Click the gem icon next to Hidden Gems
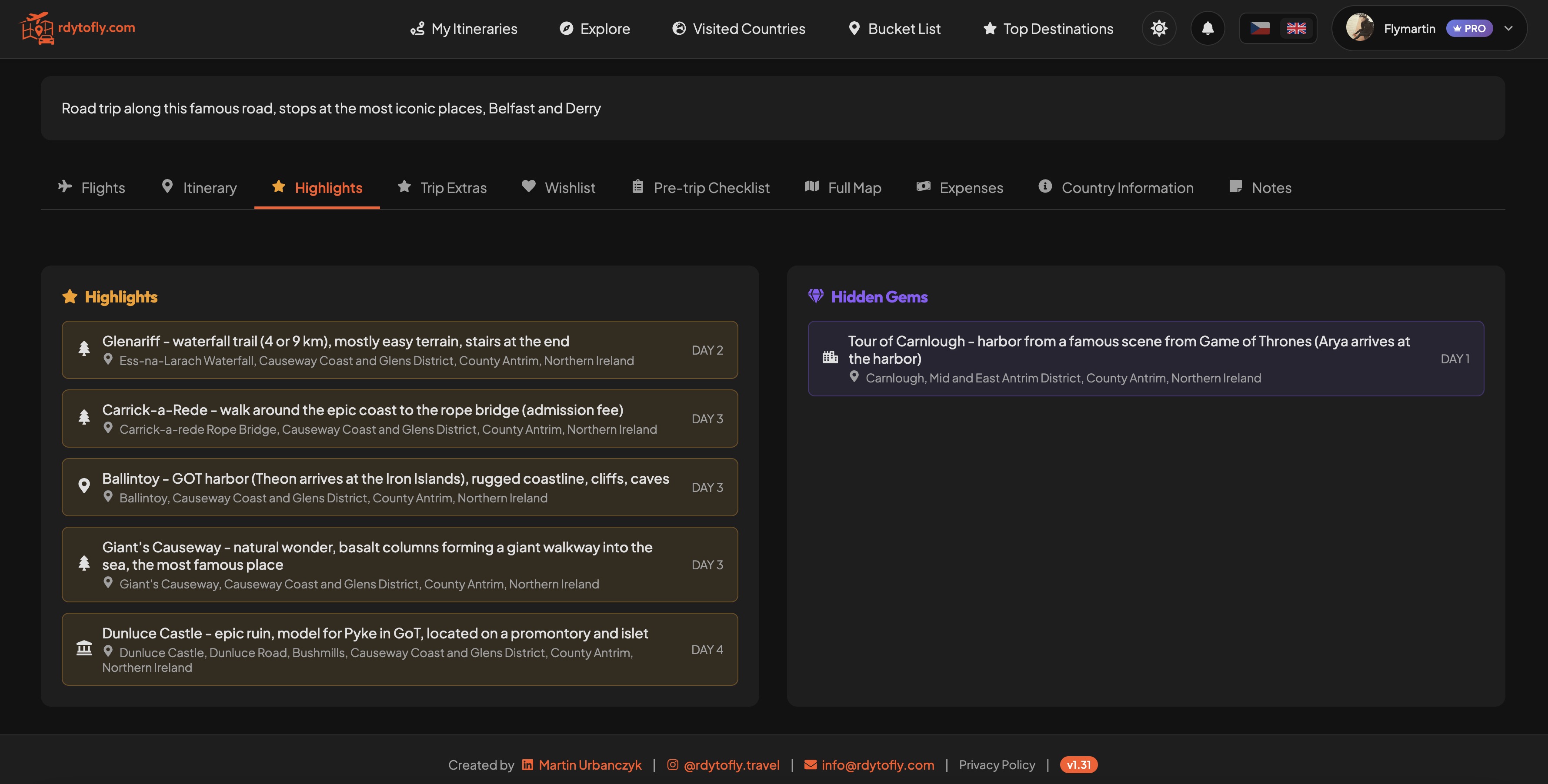1548x784 pixels. coord(816,296)
